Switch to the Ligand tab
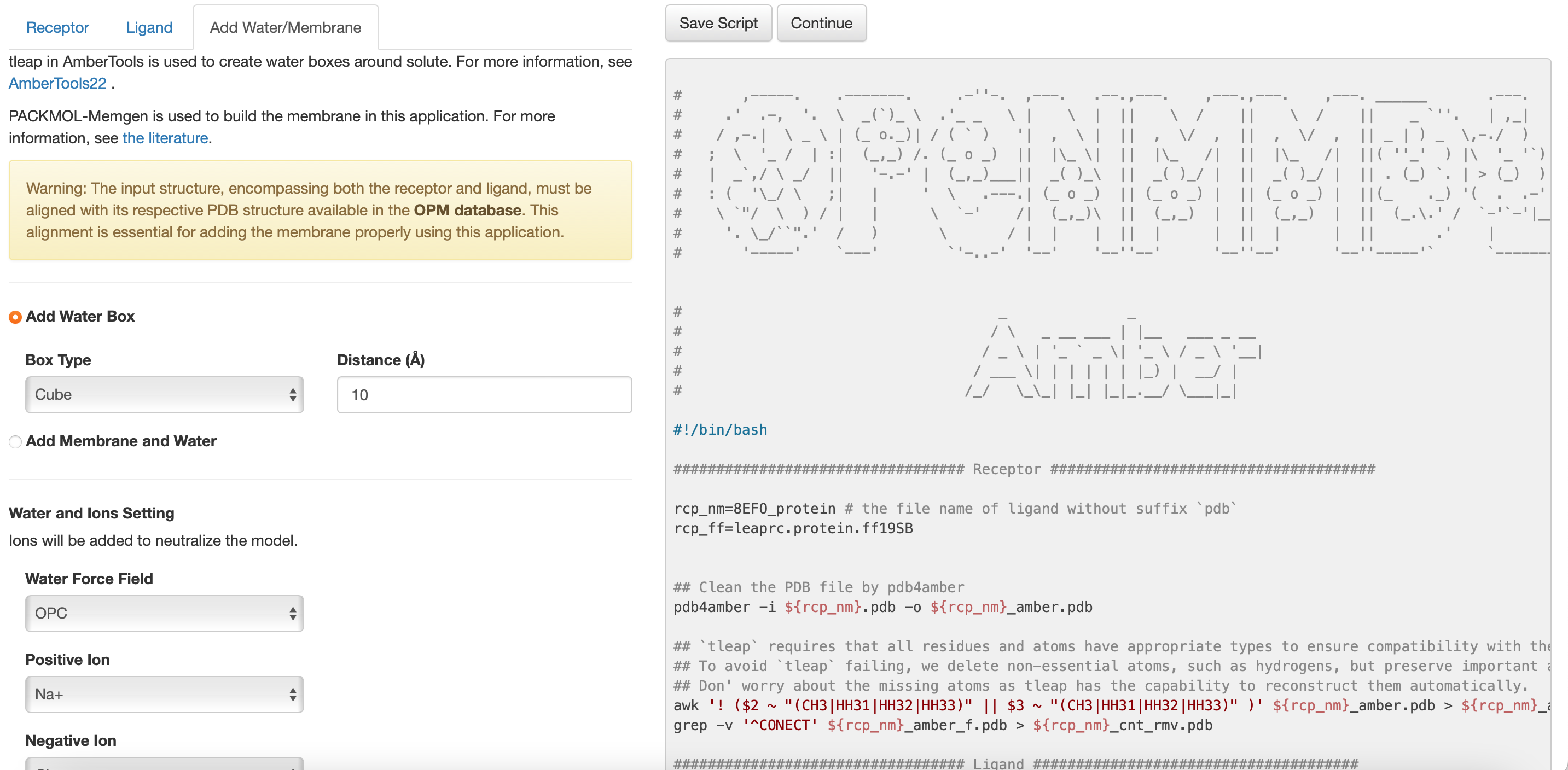 point(149,27)
